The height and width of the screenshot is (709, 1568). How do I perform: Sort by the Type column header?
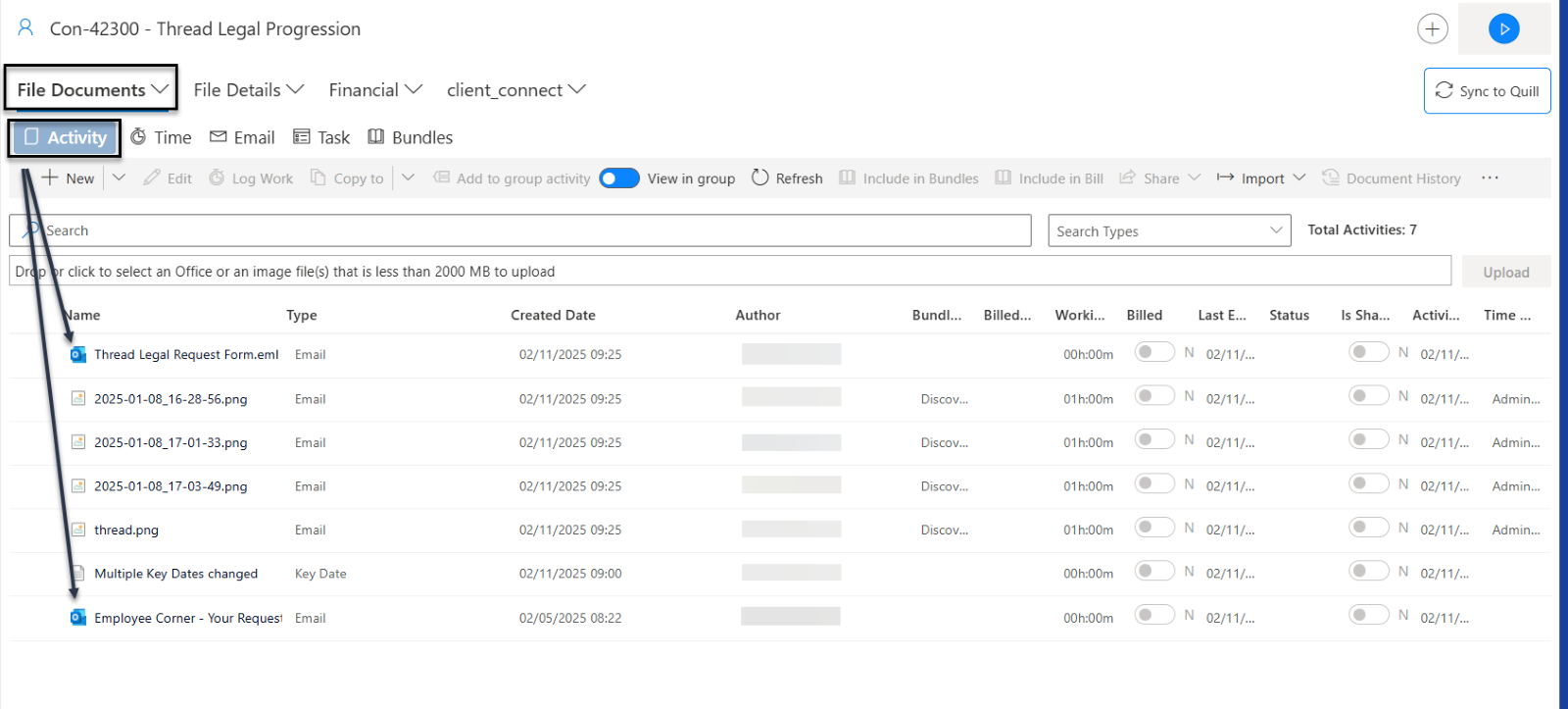pos(301,315)
